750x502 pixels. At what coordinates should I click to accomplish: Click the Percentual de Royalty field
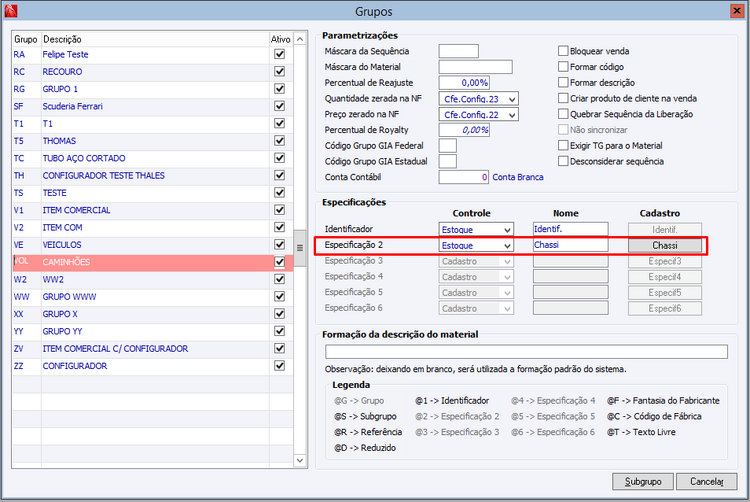(464, 130)
